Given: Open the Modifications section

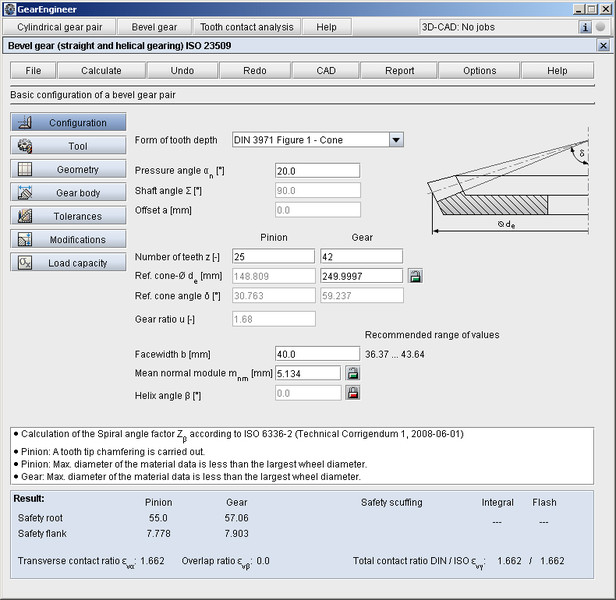Looking at the screenshot, I should pyautogui.click(x=68, y=240).
